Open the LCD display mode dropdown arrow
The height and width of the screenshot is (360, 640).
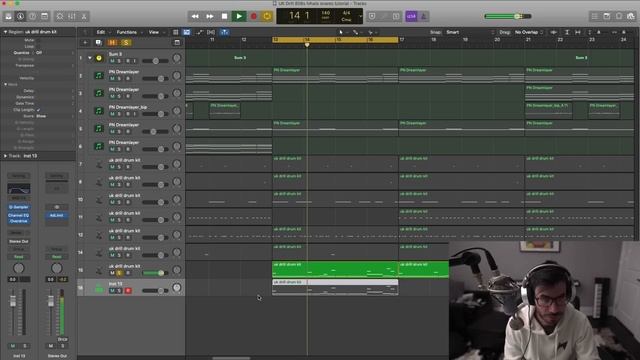[360, 16]
